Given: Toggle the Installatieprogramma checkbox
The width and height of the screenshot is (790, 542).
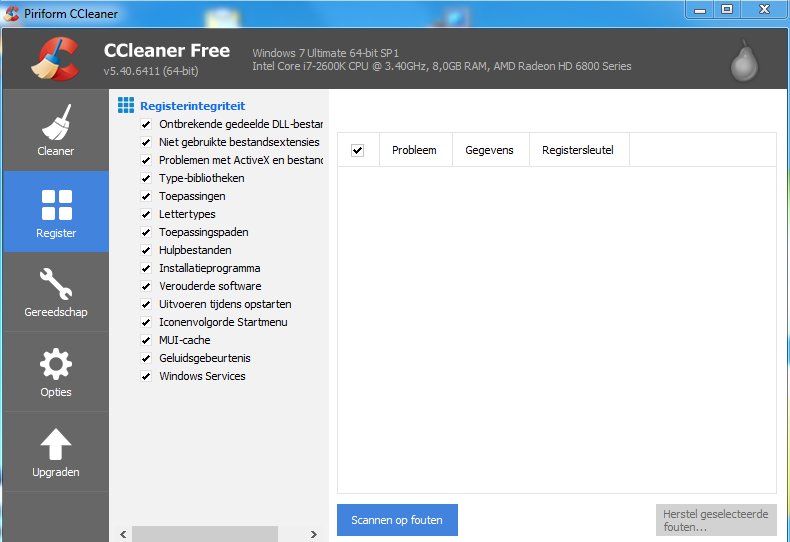Looking at the screenshot, I should tap(146, 268).
